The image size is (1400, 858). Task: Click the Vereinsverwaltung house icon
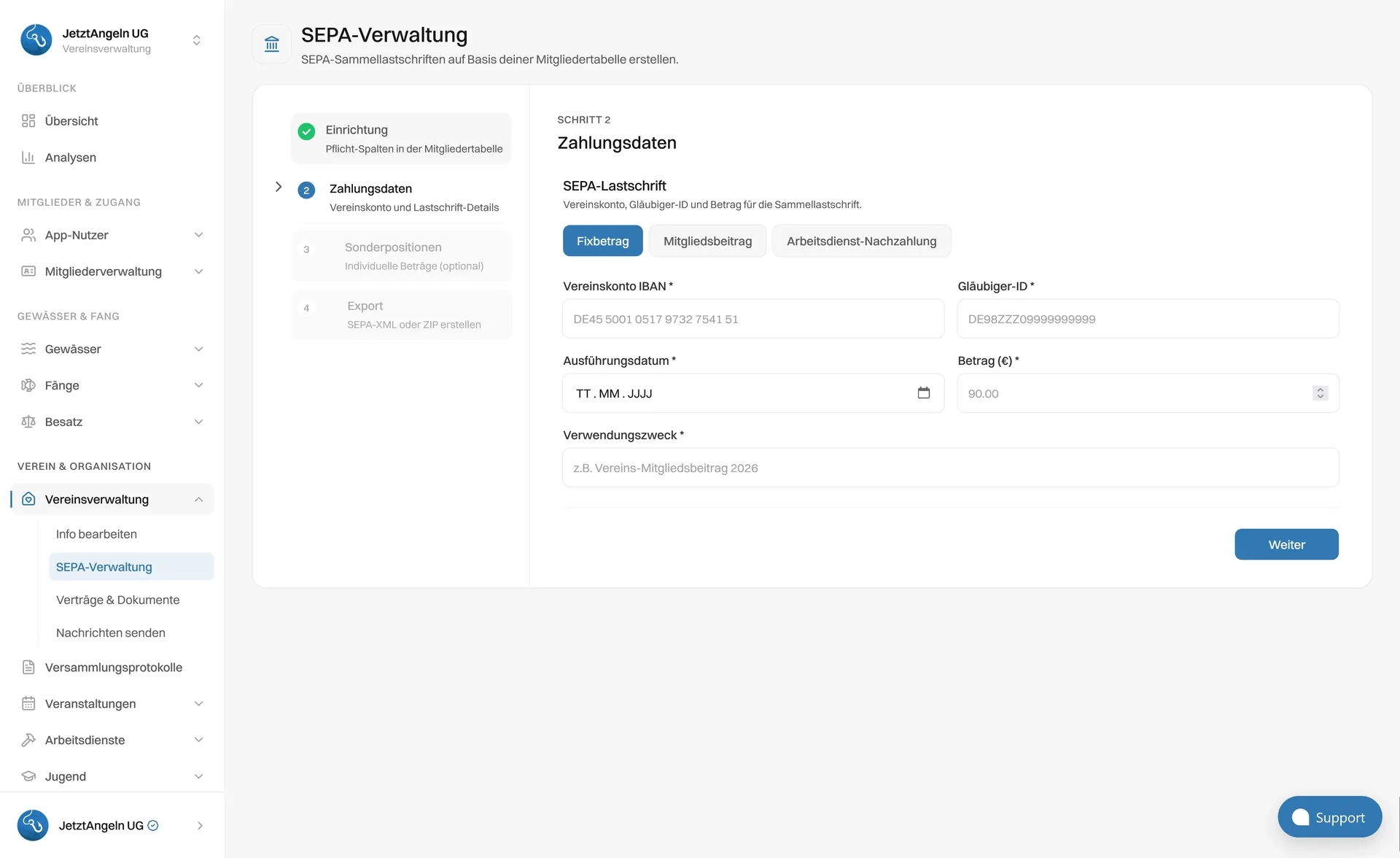click(x=28, y=499)
